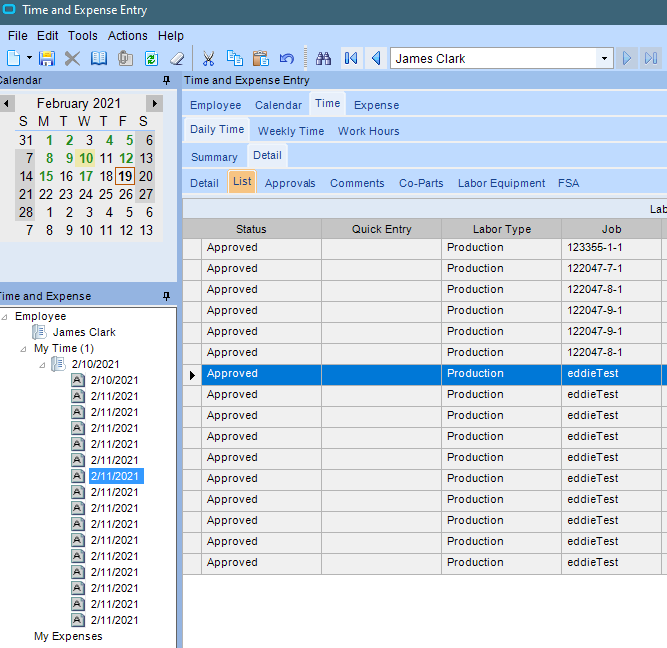
Task: Click the Delete (X) toolbar icon
Action: (72, 59)
